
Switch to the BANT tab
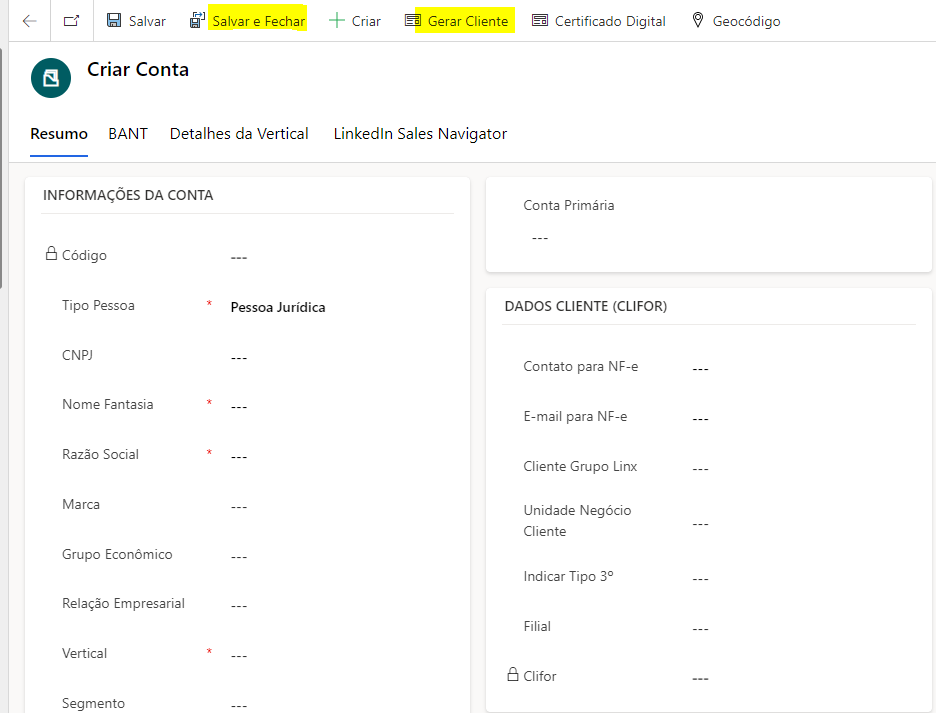(128, 134)
